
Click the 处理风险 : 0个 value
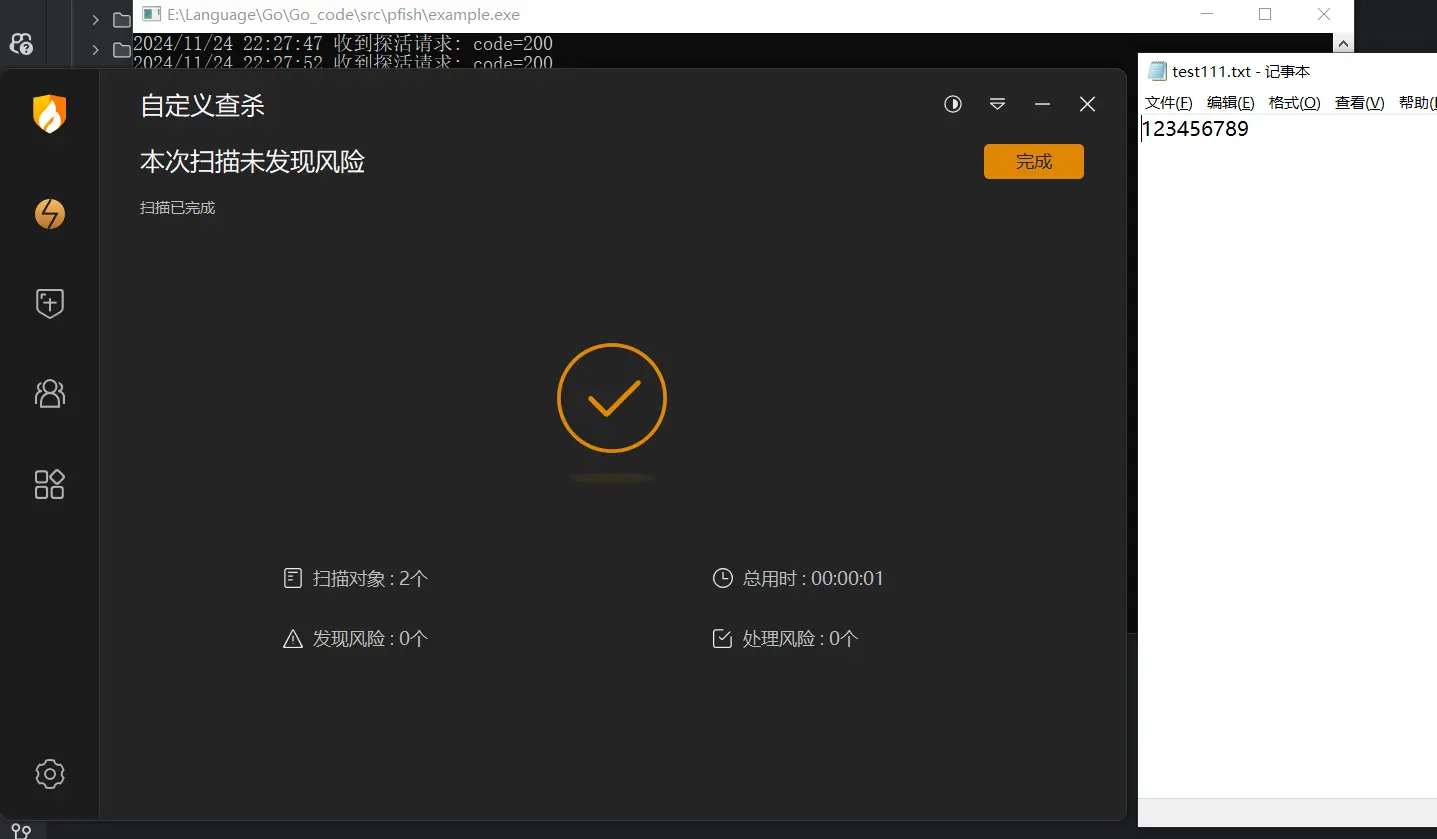[x=800, y=639]
